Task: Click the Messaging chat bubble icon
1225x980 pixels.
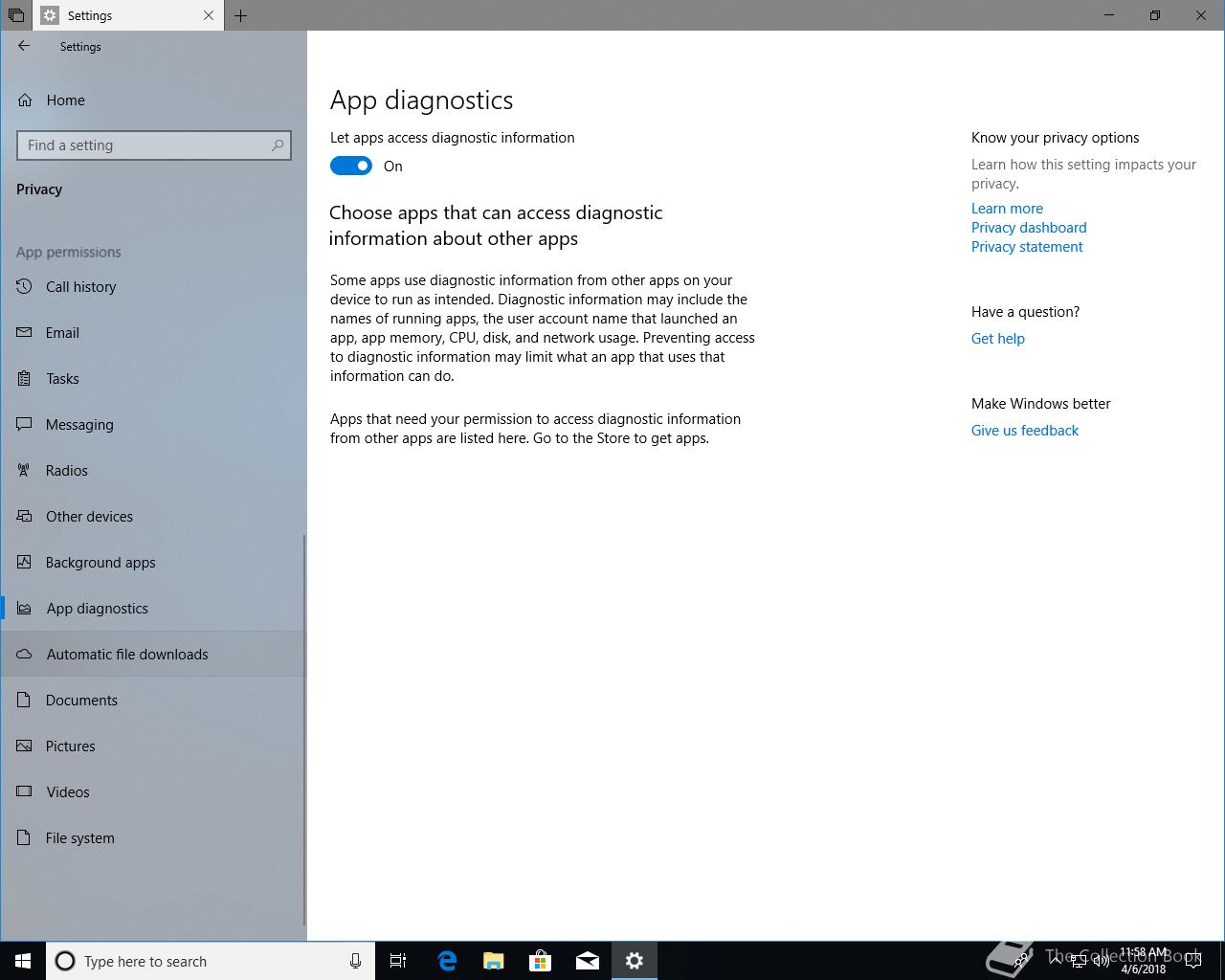Action: (25, 424)
